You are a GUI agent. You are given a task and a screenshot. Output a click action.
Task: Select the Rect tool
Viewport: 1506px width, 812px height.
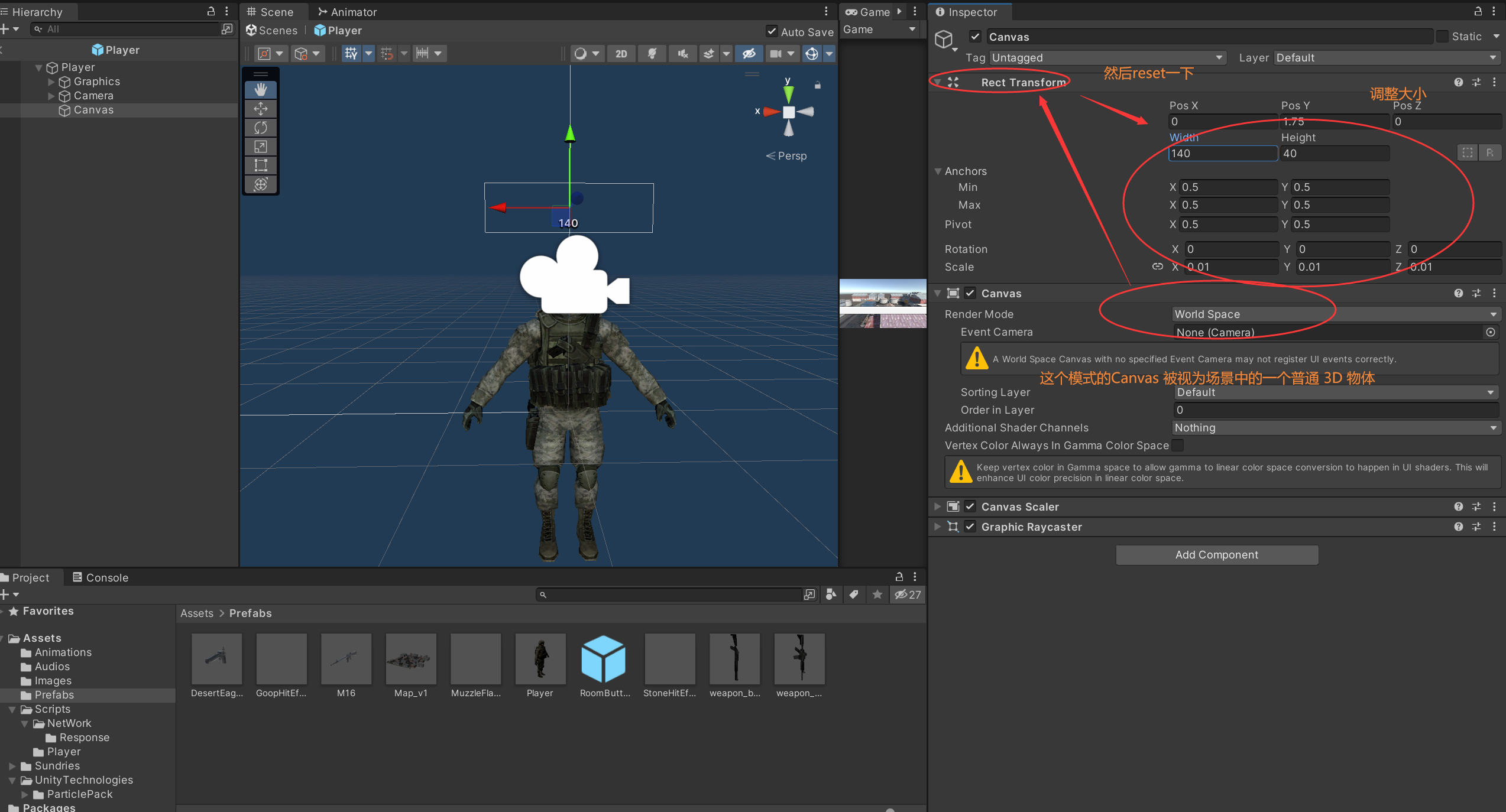tap(261, 165)
